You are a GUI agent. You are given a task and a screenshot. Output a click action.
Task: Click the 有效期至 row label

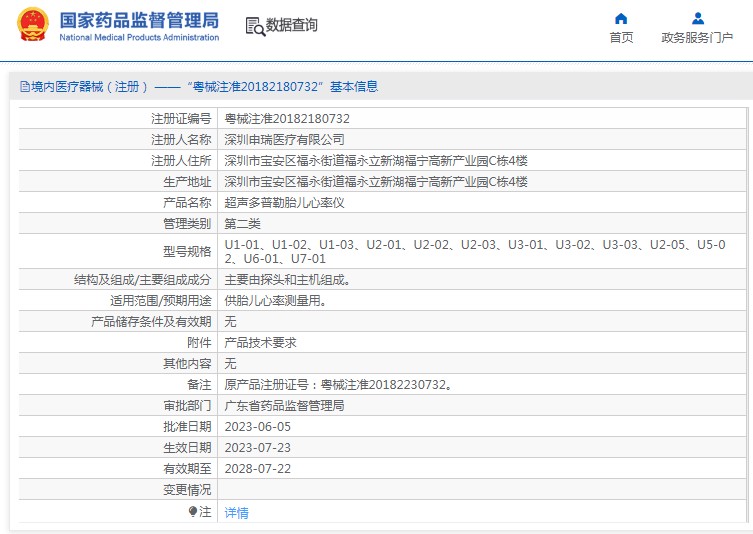[187, 469]
